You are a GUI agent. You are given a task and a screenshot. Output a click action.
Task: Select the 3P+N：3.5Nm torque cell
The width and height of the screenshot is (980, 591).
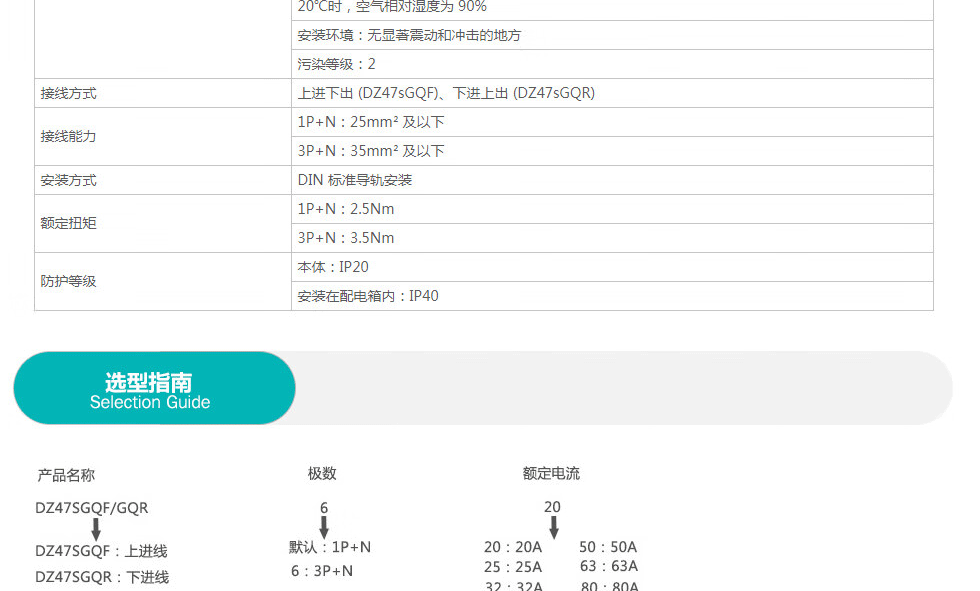coord(346,238)
